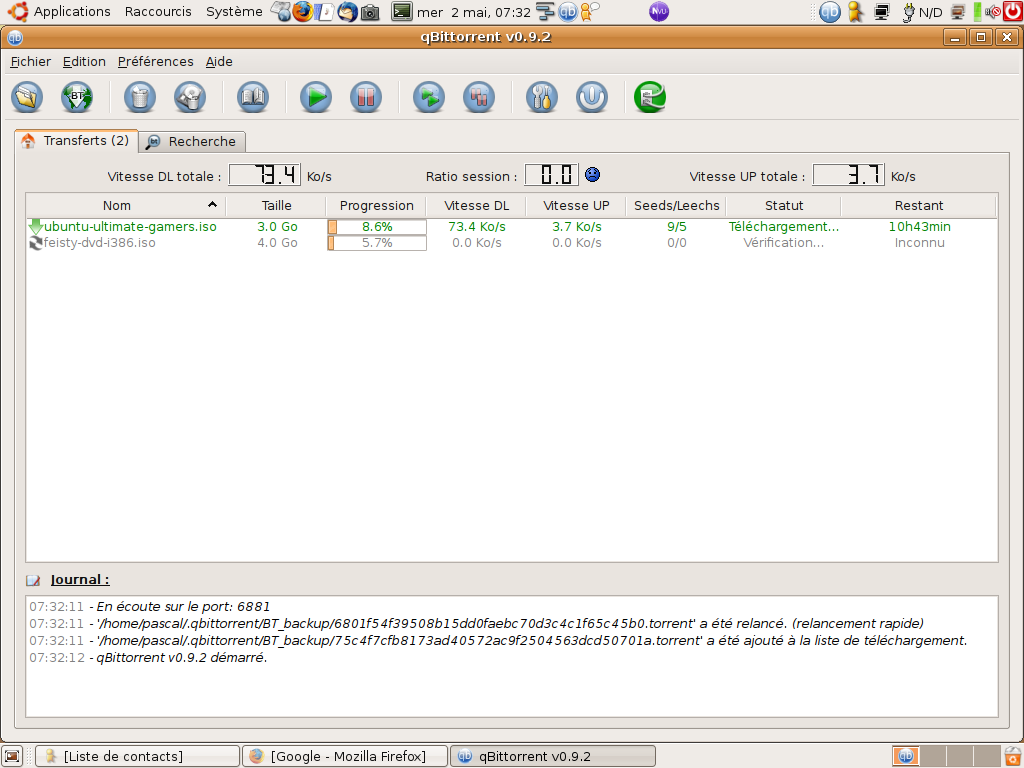Click the checking icon beside feisty-dvd-i386.iso
Viewport: 1024px width, 768px height.
(35, 243)
